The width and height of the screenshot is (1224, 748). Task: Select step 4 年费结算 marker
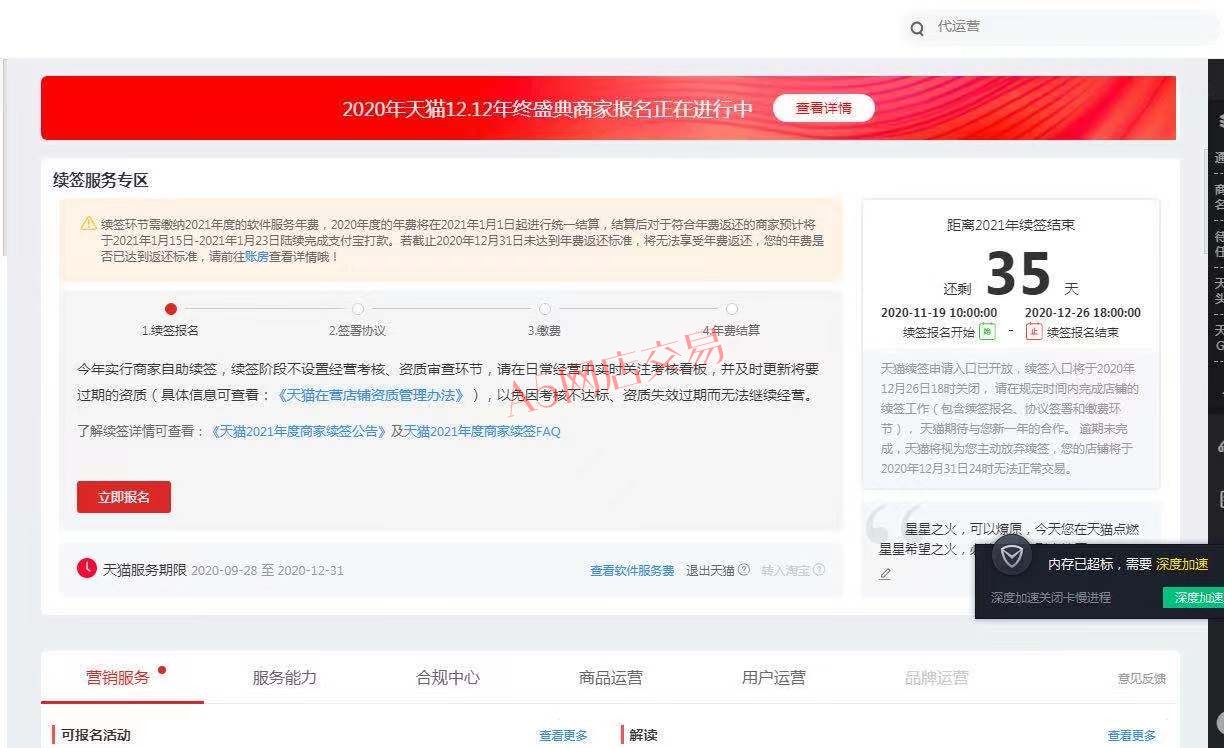[x=732, y=309]
